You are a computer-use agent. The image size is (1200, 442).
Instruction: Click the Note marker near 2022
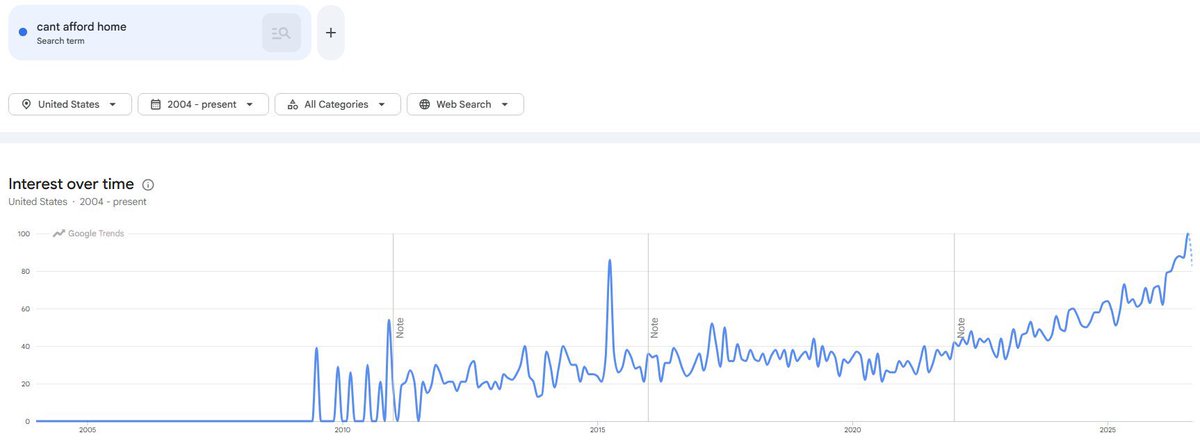[961, 327]
